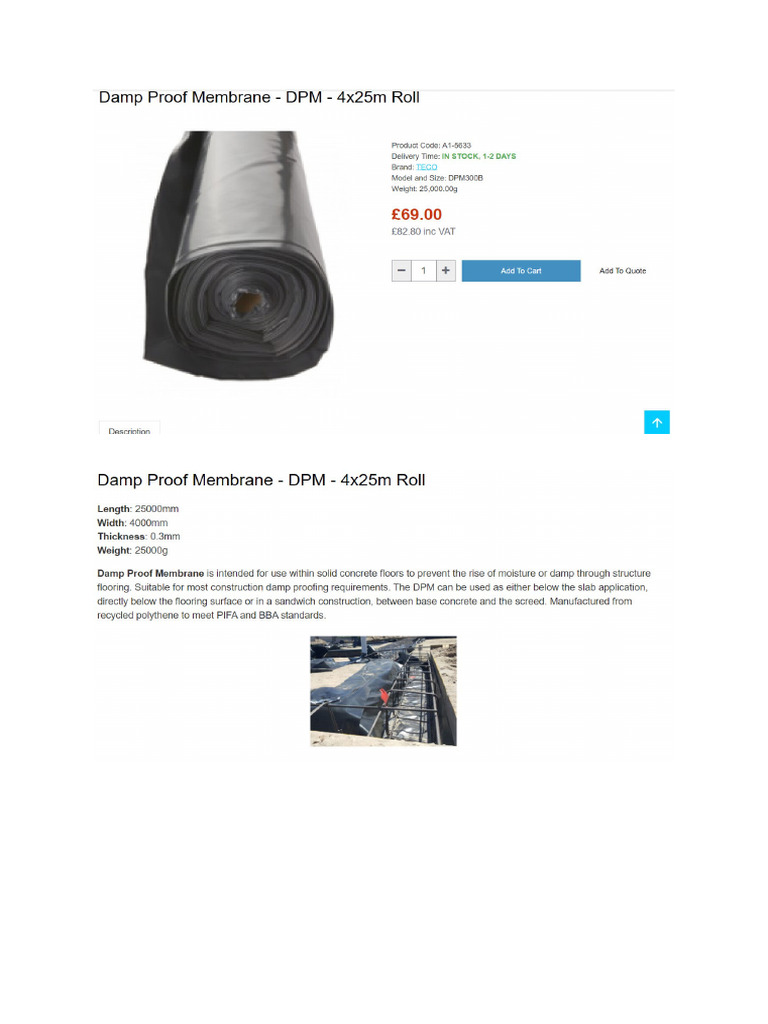
Task: Click the Thickness 0.3mm specification line
Action: [138, 536]
